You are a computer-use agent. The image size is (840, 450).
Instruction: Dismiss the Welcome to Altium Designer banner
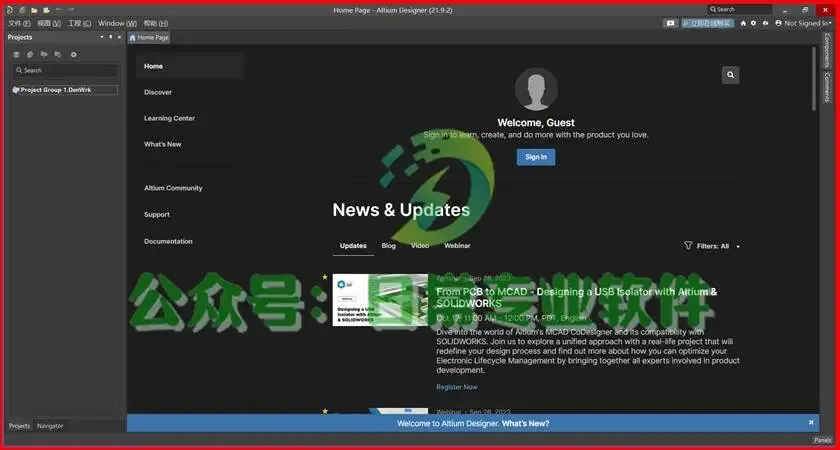click(x=811, y=423)
